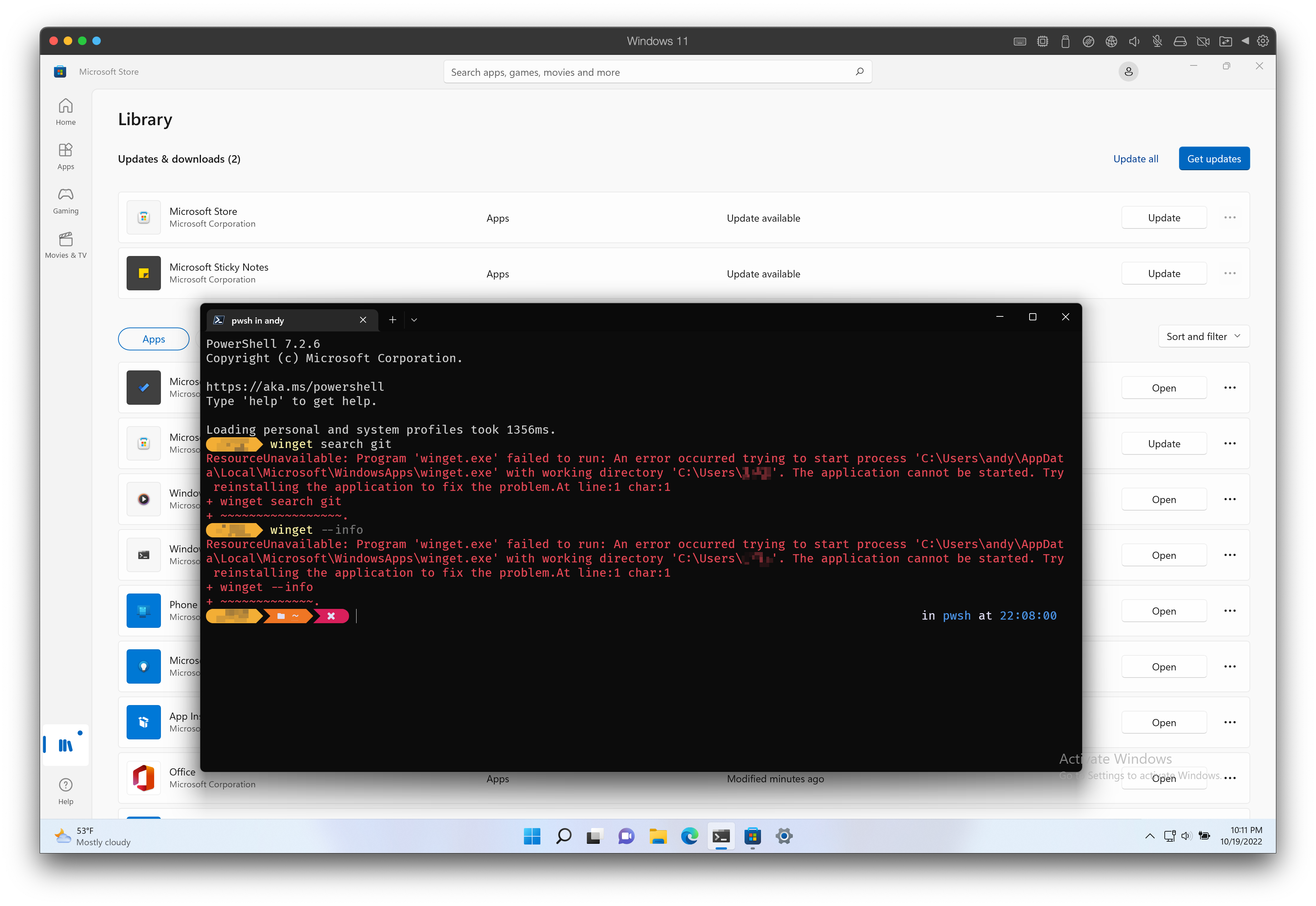Update Microsoft Sticky Notes
Screen dimensions: 1316x906
click(x=1164, y=273)
